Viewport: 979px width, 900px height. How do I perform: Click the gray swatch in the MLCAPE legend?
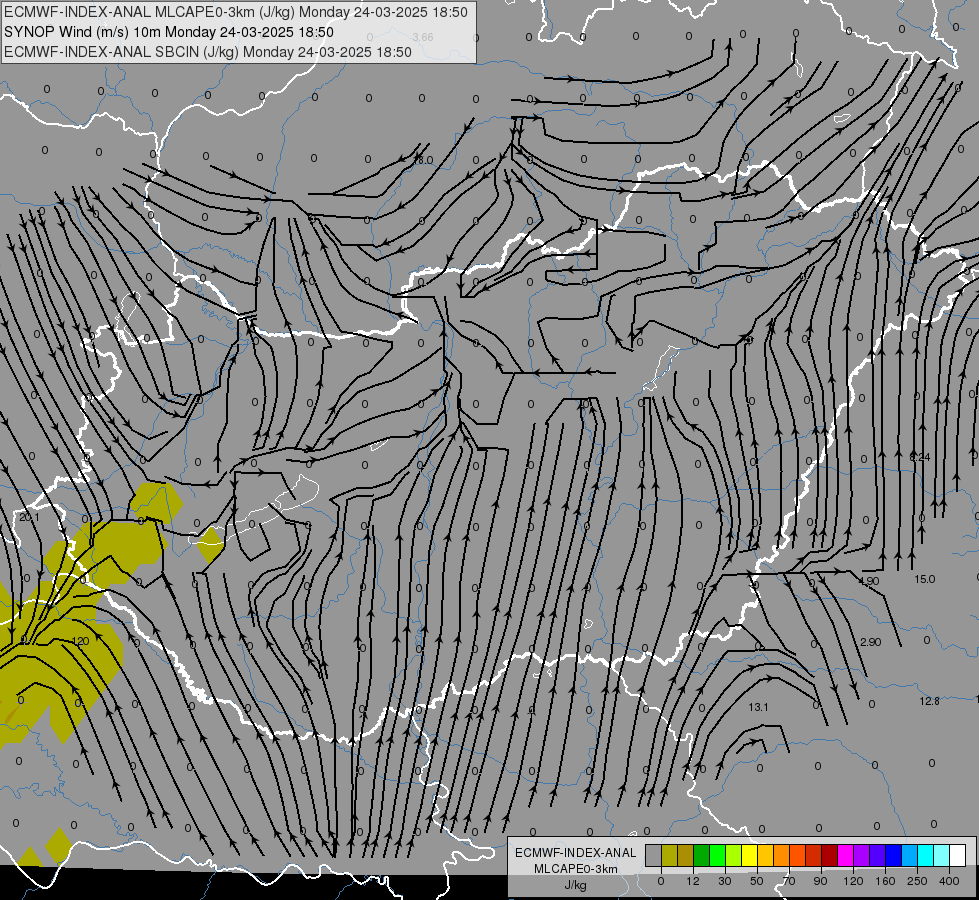tap(654, 856)
